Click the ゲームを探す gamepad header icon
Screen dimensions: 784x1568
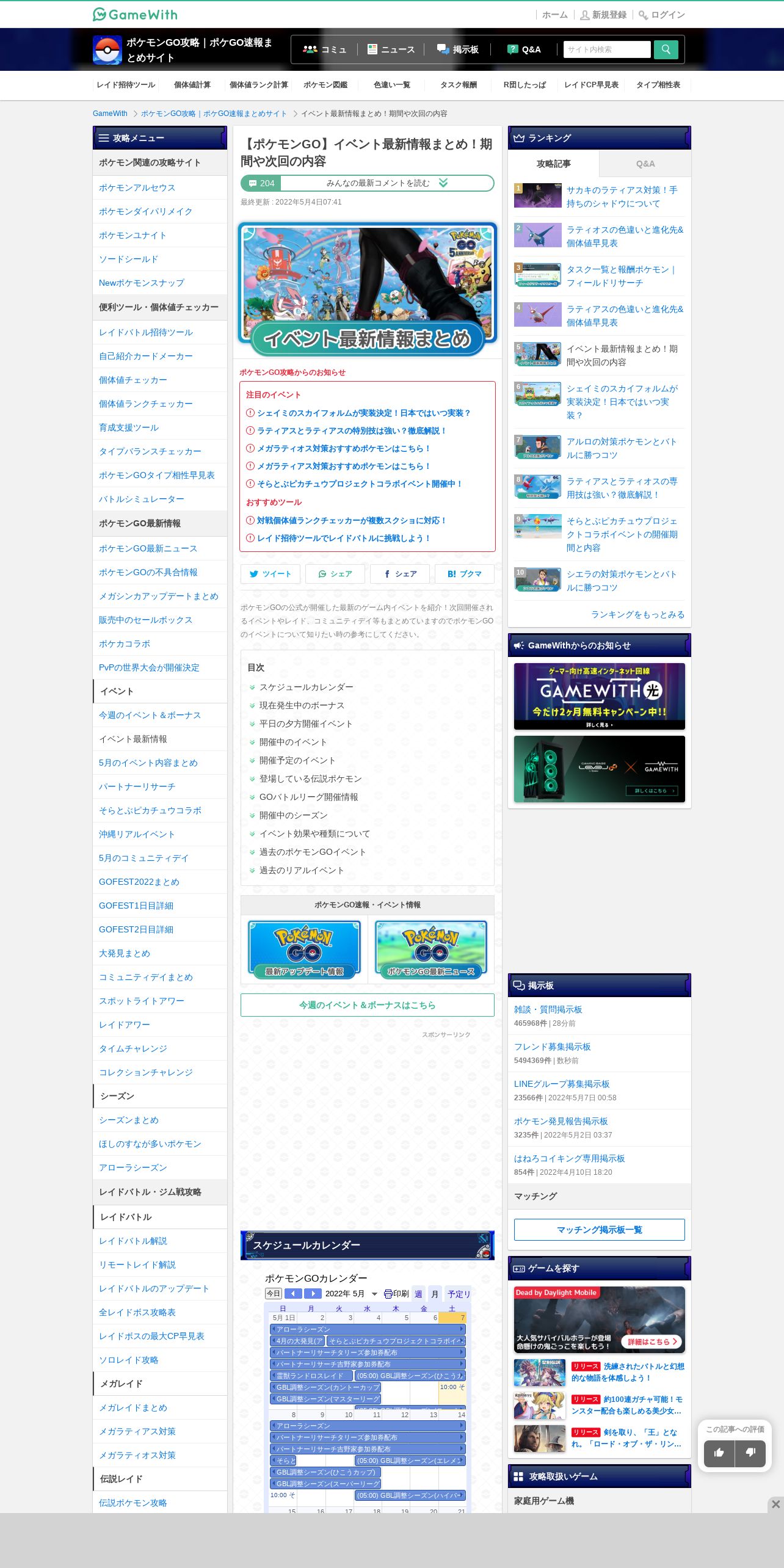[519, 1268]
